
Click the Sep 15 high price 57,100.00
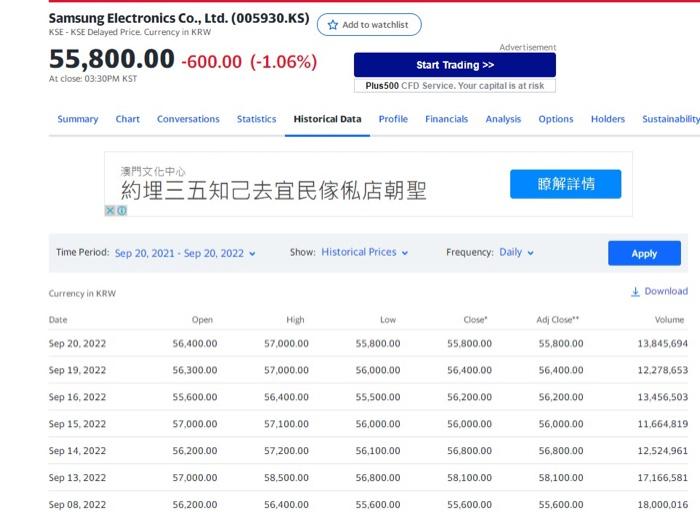pyautogui.click(x=286, y=424)
